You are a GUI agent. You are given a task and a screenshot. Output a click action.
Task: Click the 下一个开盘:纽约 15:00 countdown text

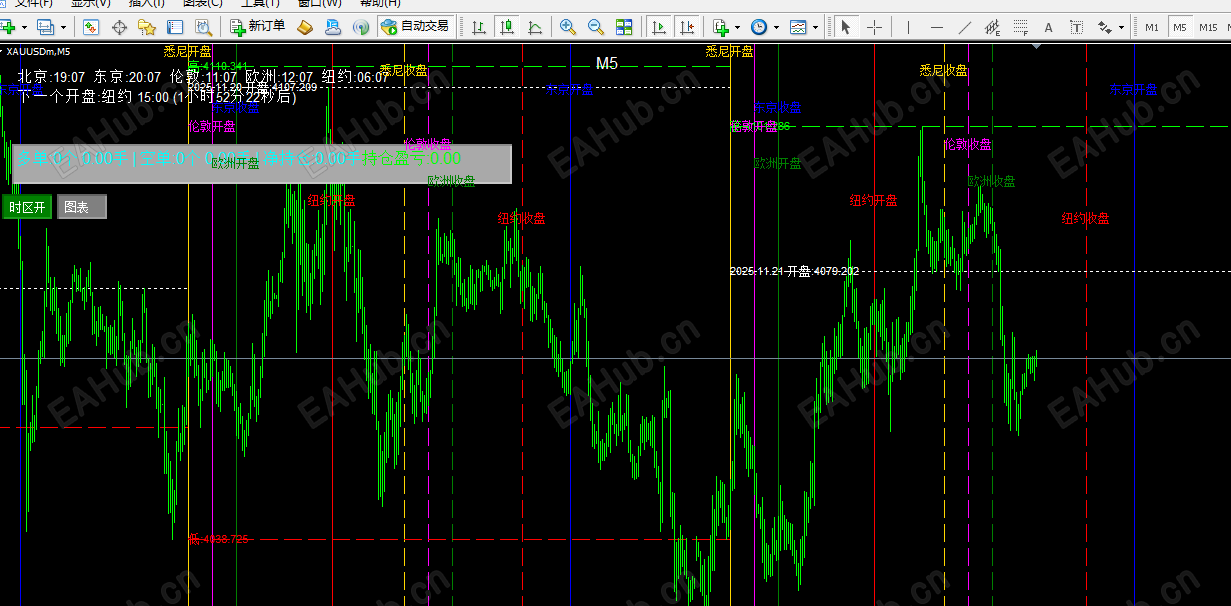157,97
